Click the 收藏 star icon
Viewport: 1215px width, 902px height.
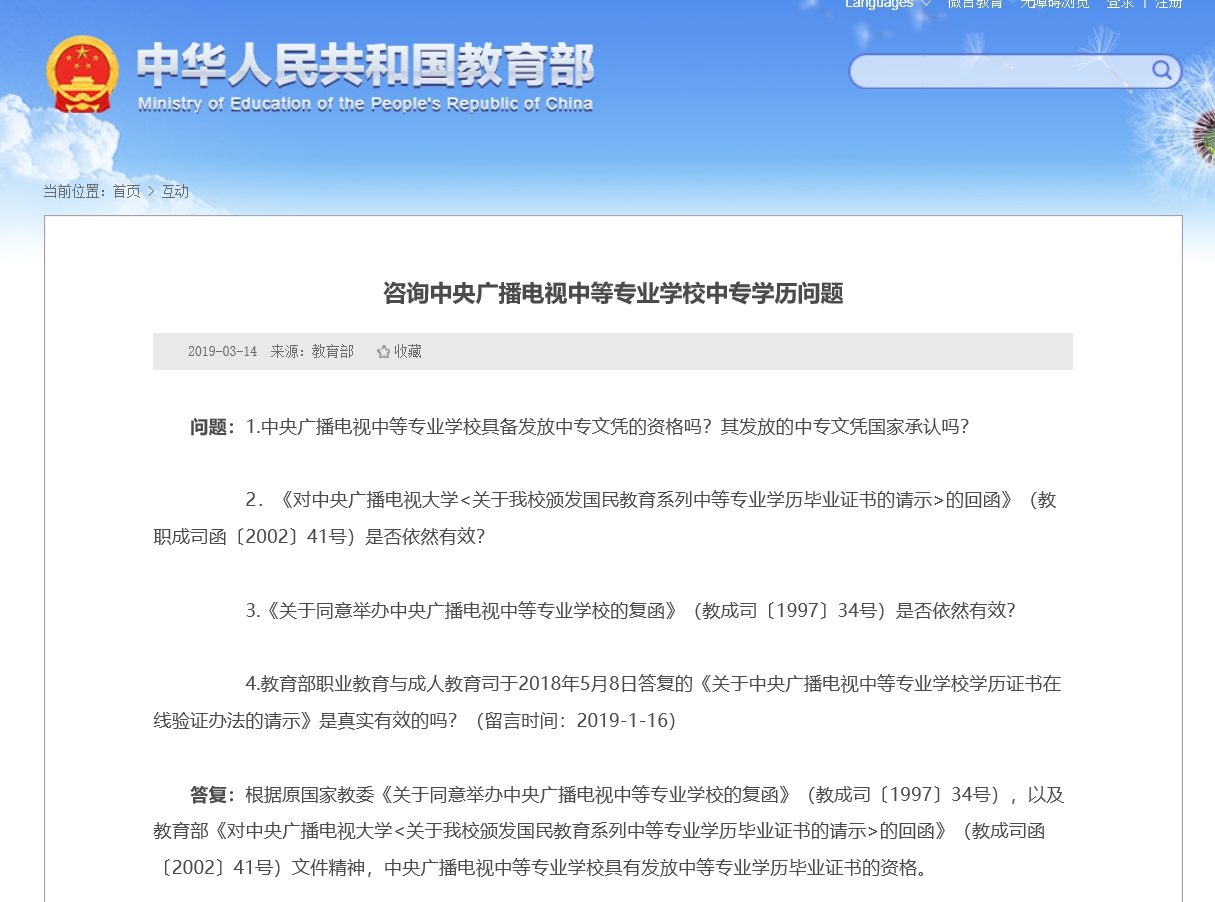381,351
